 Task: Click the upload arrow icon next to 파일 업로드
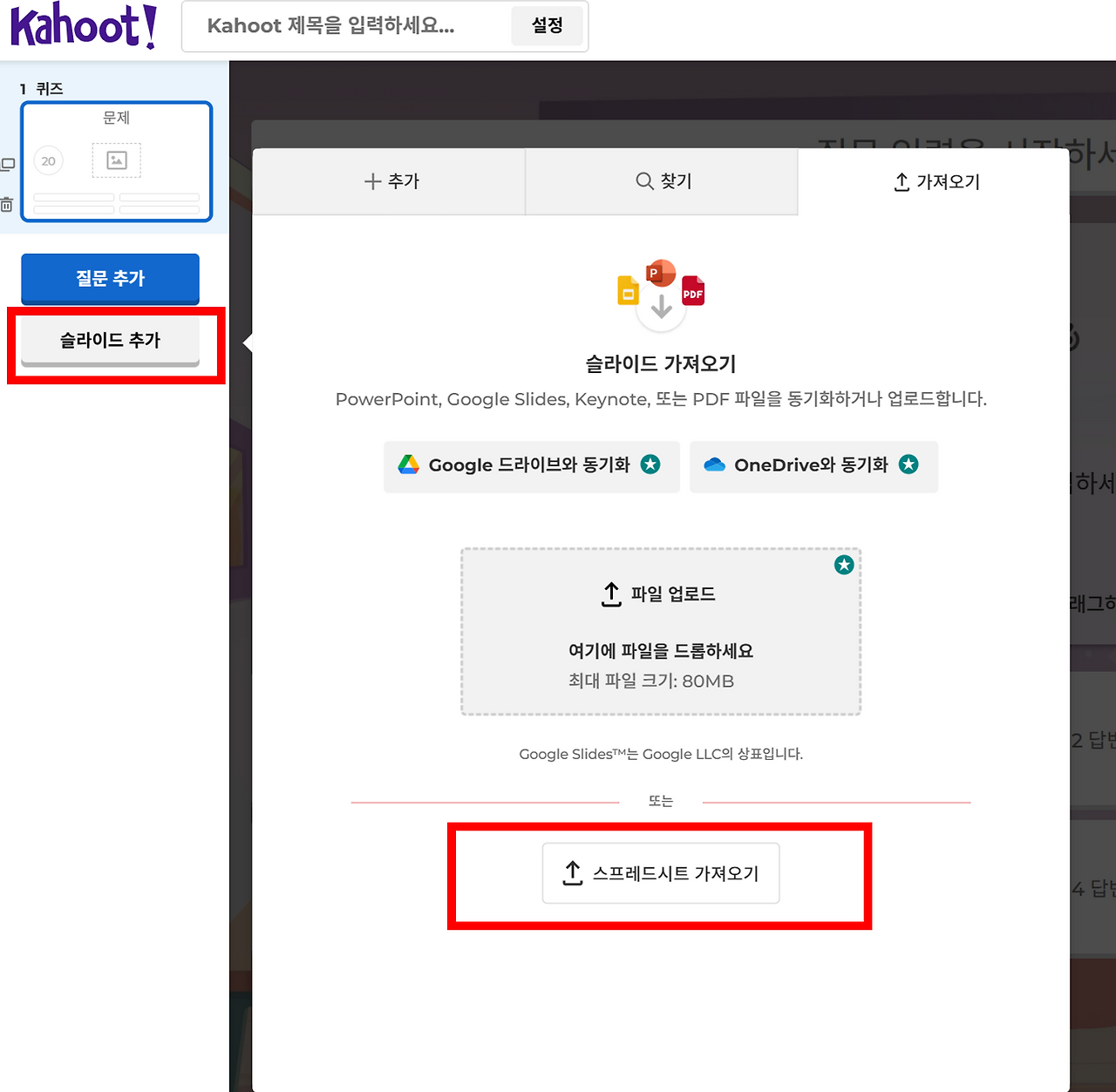click(611, 594)
